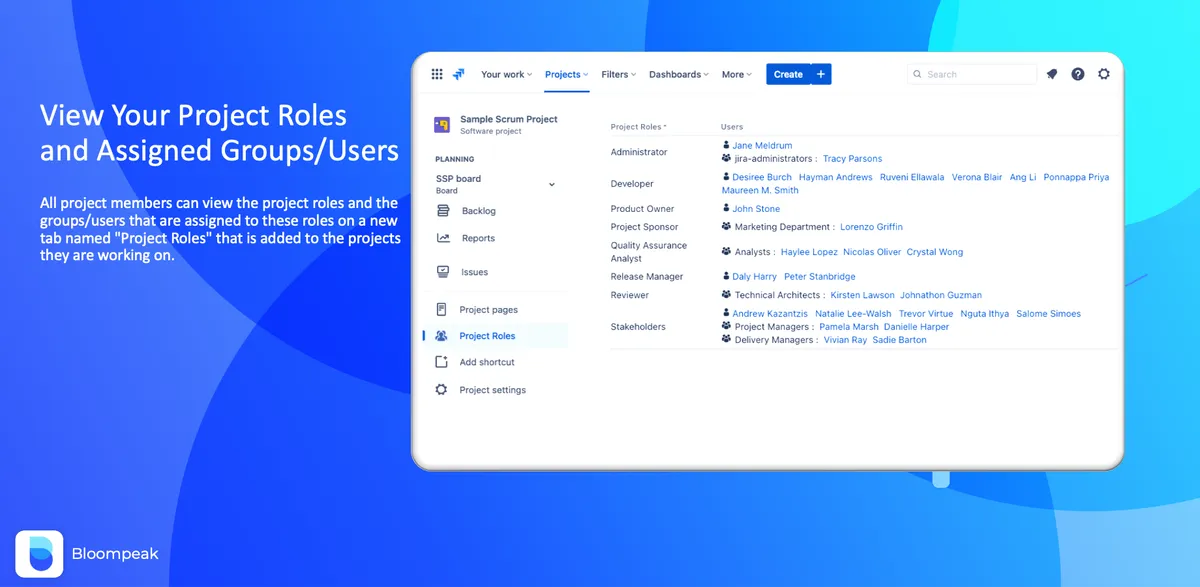Open Kirsten Lawson user link
1200x587 pixels.
click(x=862, y=295)
